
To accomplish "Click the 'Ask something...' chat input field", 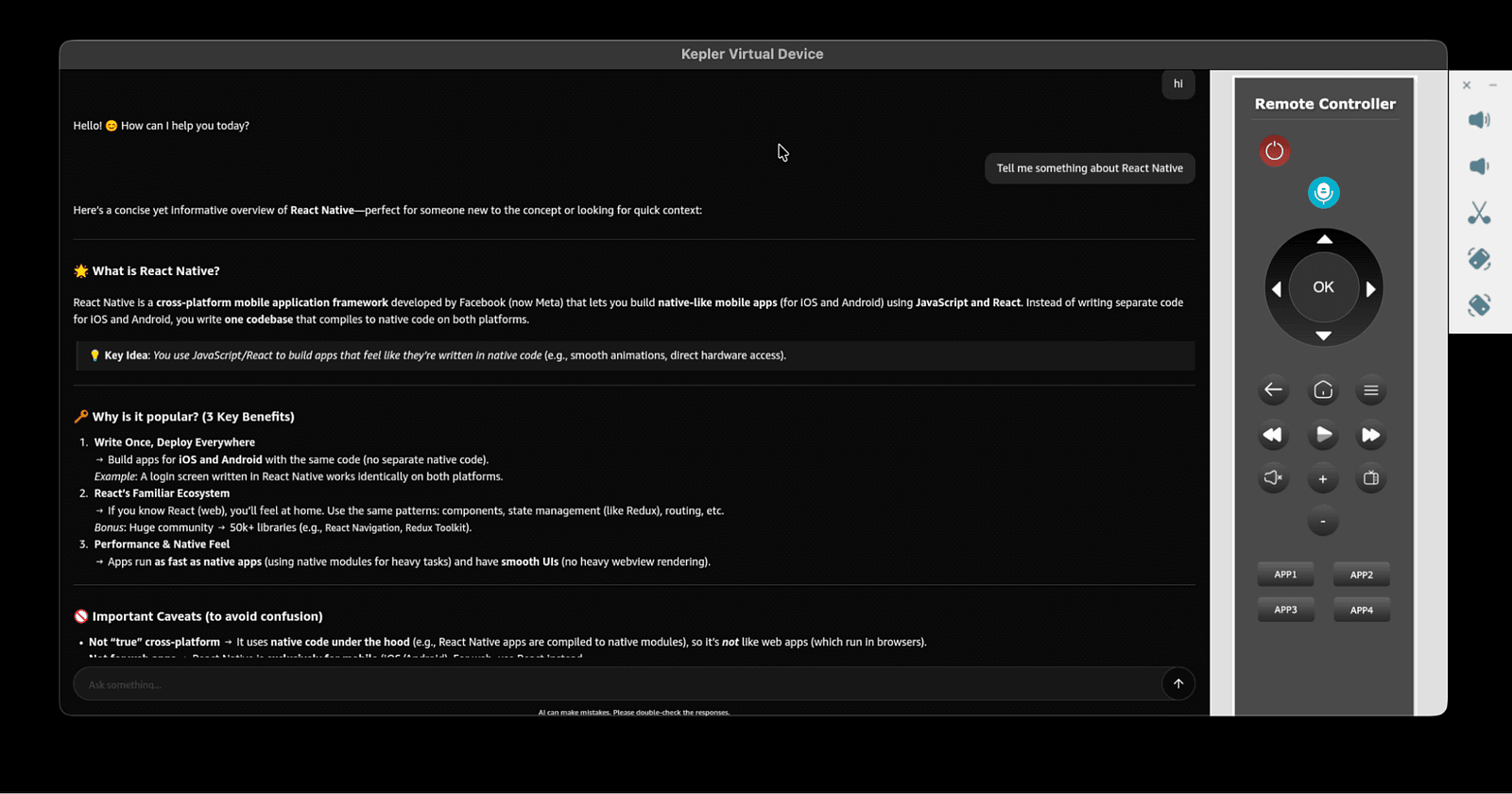I will click(614, 684).
